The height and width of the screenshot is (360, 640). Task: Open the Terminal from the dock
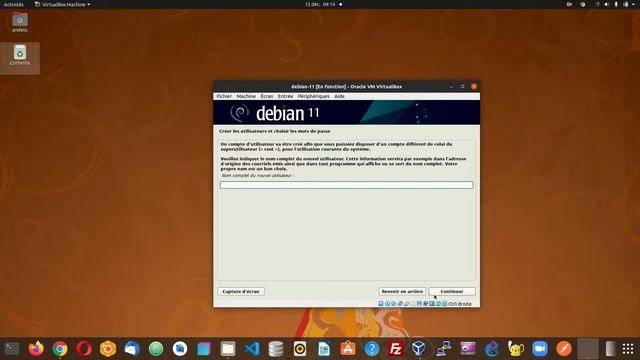pos(12,349)
